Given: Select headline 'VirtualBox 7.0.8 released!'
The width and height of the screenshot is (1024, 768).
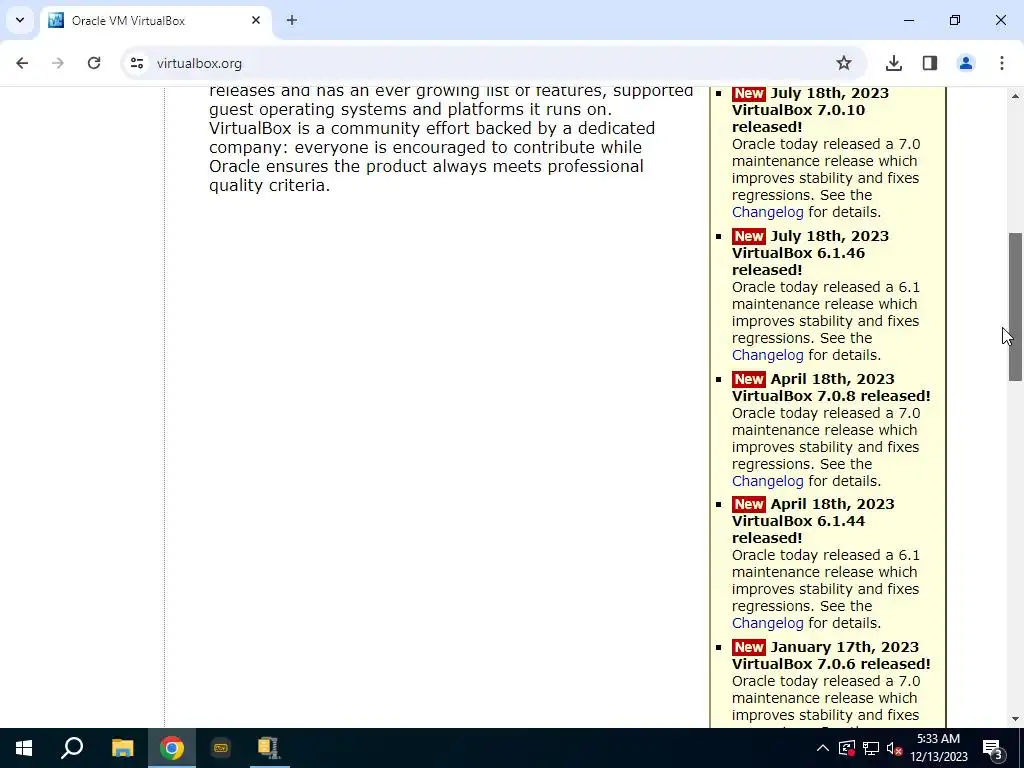Looking at the screenshot, I should [831, 396].
